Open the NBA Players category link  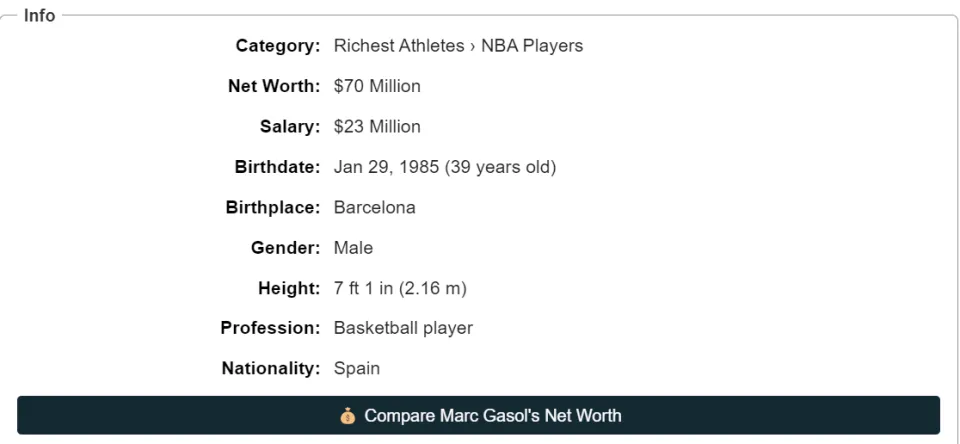click(x=532, y=46)
